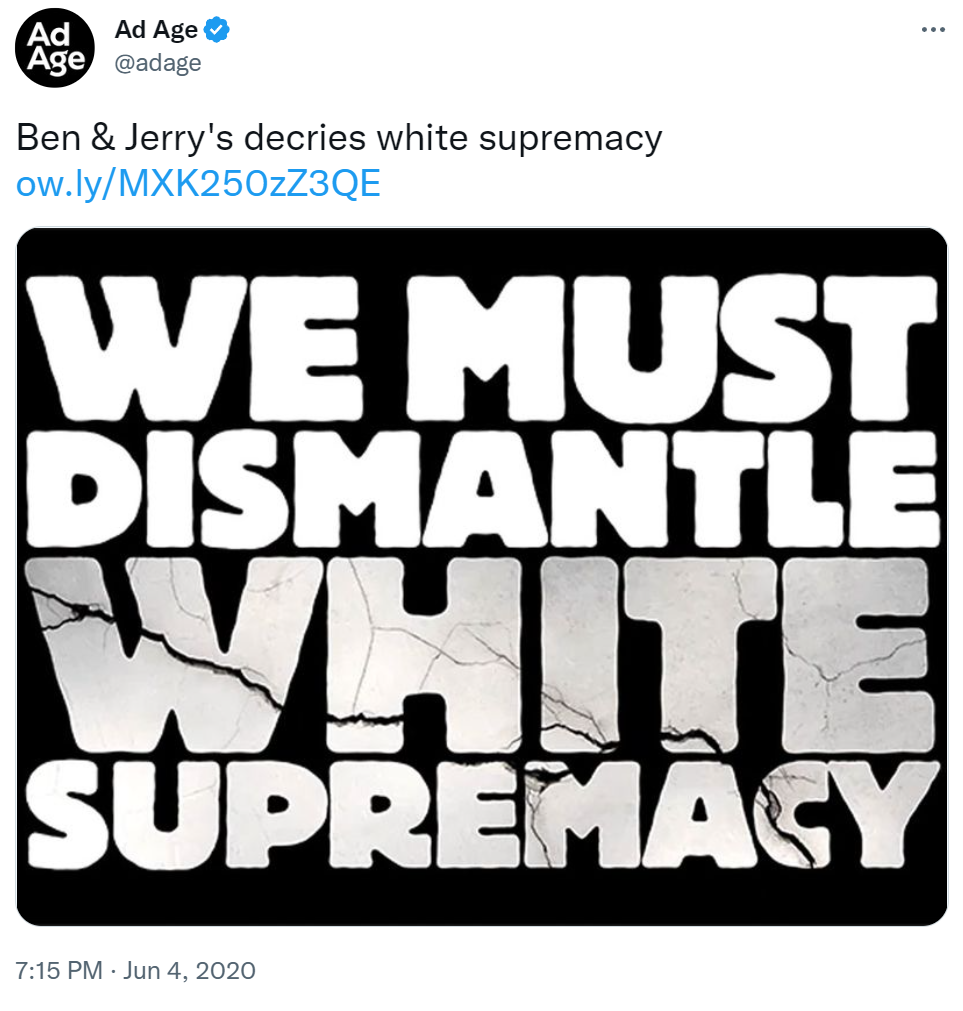Click the Jun 4, 2020 date
963x1011 pixels.
coord(189,970)
